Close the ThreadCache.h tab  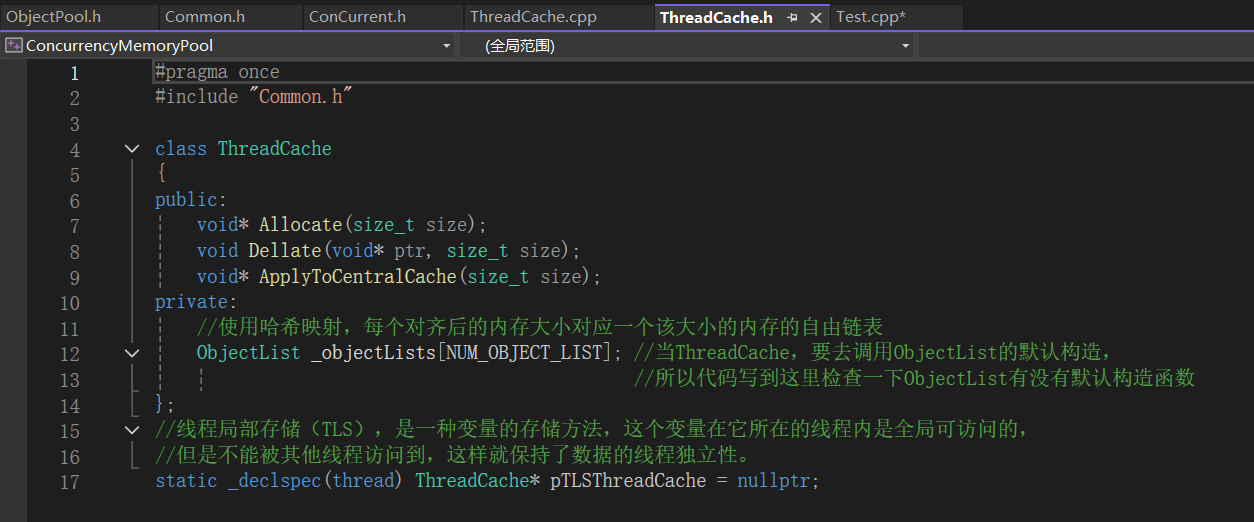(816, 18)
